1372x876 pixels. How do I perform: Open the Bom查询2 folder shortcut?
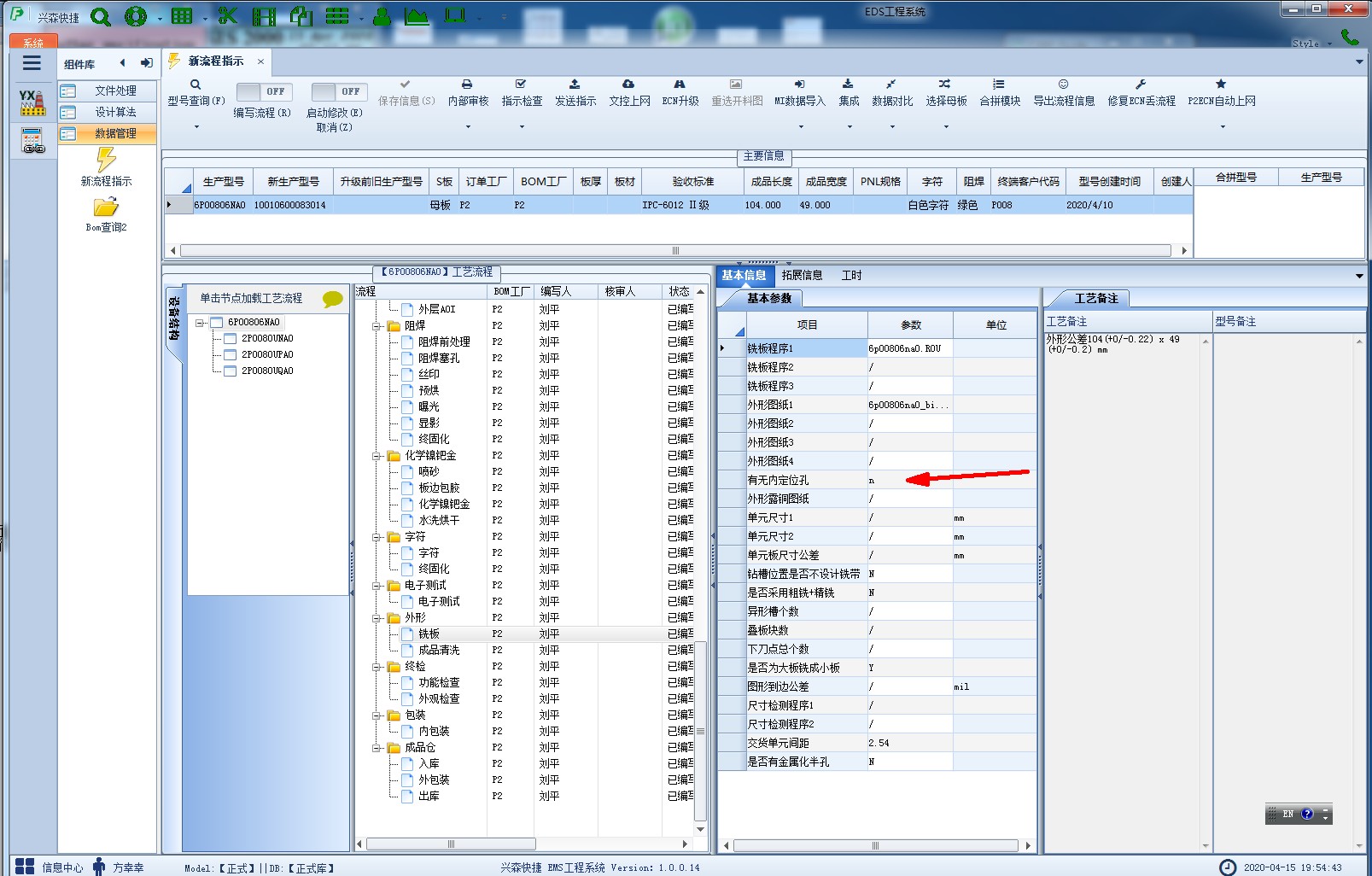click(106, 214)
